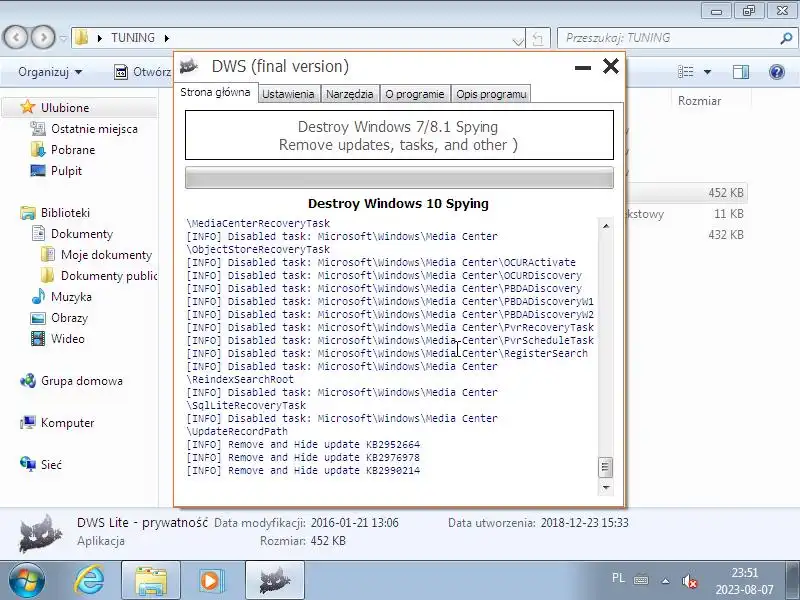Show hidden system tray icons

(x=665, y=581)
